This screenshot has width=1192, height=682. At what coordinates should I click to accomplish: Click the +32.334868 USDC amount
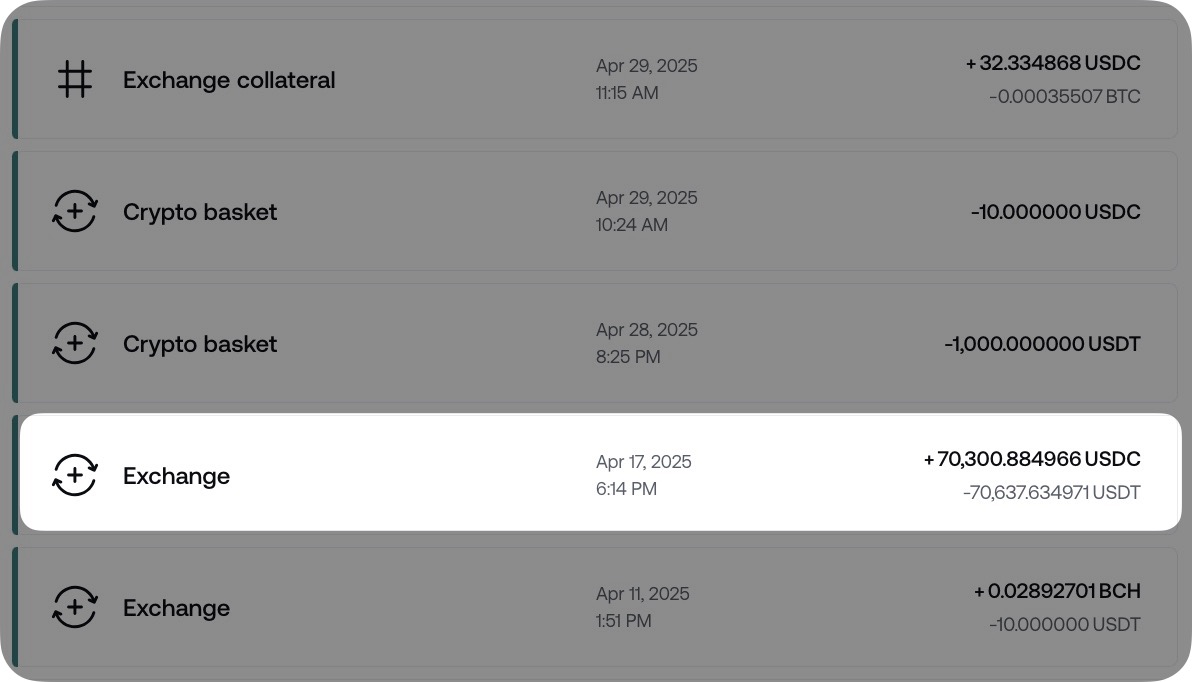pos(1053,63)
